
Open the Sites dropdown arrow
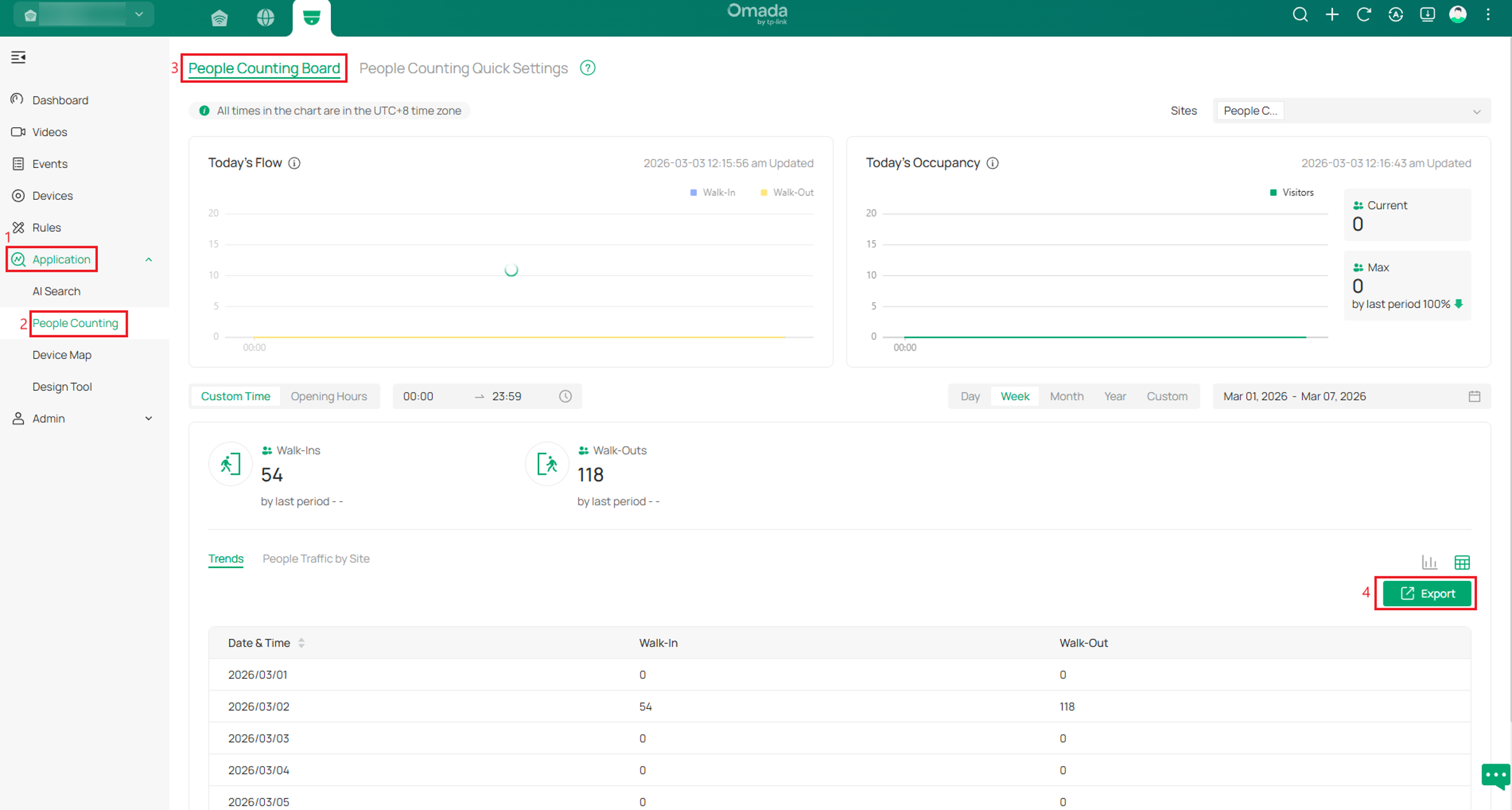[1476, 111]
